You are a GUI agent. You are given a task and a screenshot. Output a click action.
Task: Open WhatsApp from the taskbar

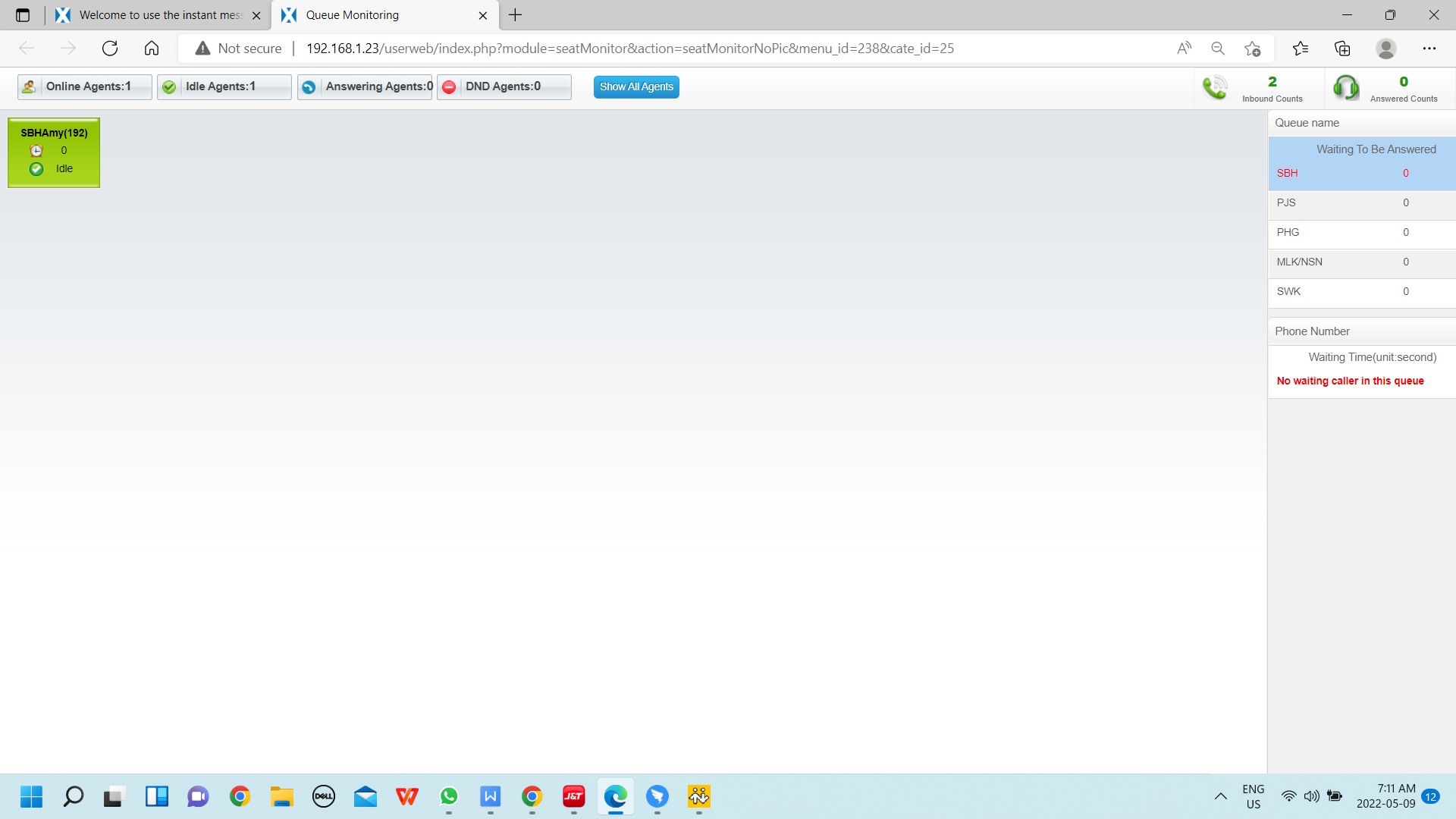point(449,796)
